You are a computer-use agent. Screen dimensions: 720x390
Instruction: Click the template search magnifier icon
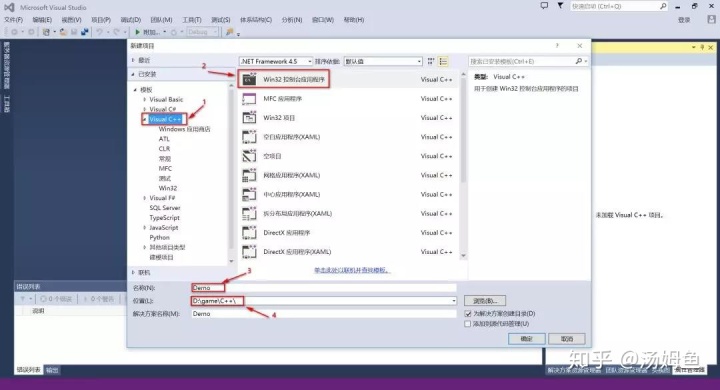tap(579, 61)
